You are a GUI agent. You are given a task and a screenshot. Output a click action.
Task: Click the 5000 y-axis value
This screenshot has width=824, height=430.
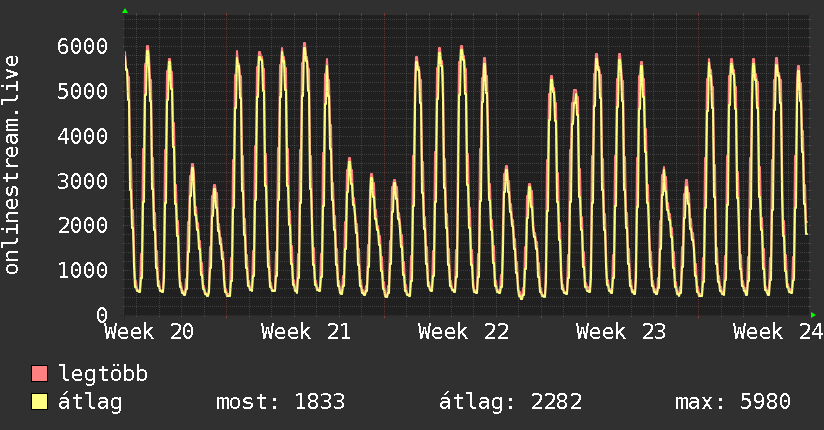(x=83, y=91)
